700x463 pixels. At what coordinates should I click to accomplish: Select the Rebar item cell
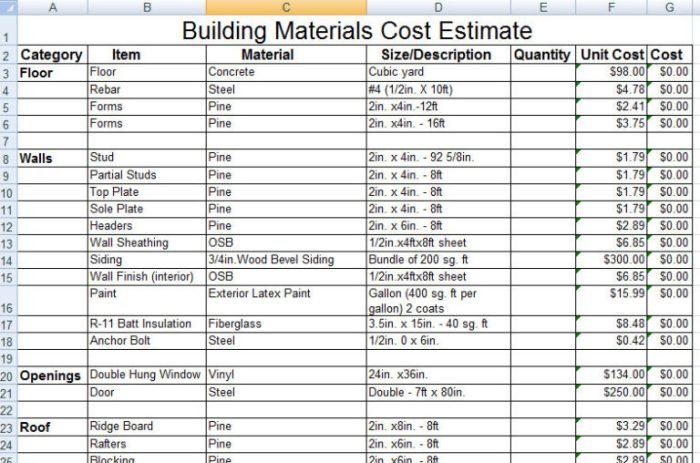(147, 90)
